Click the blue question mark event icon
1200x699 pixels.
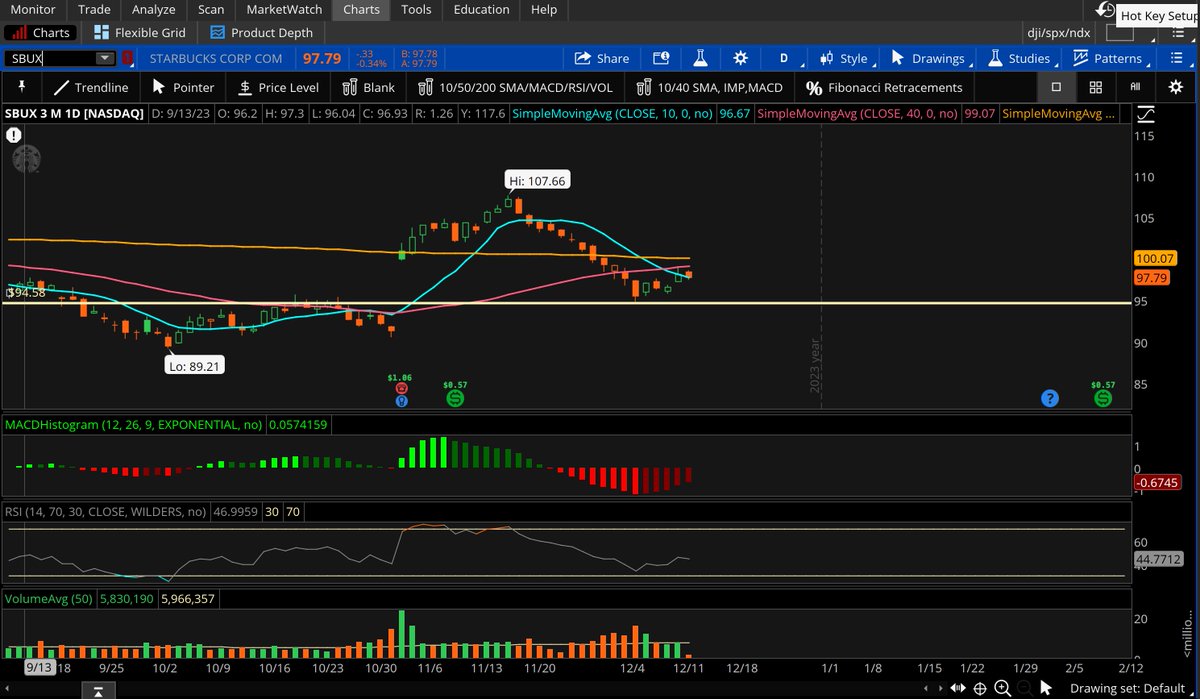point(1049,398)
